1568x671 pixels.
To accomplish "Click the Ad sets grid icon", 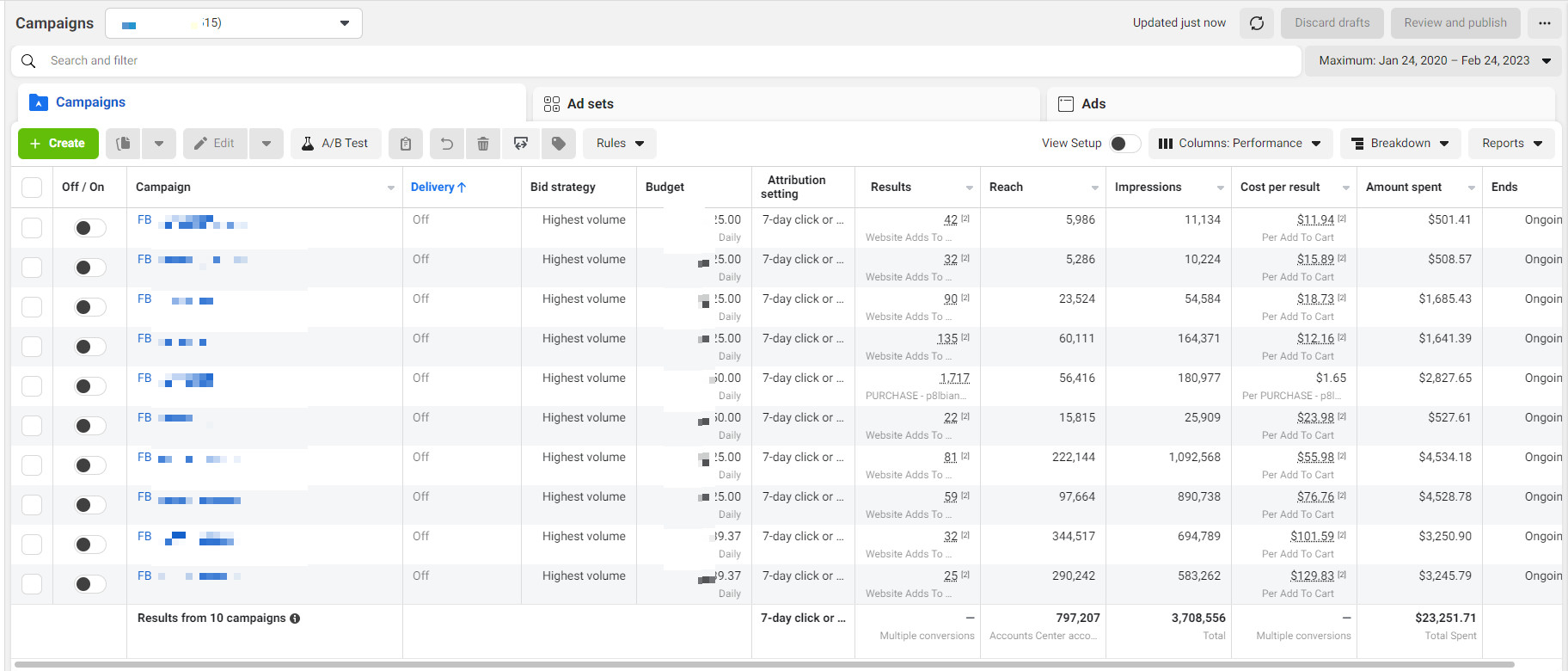I will 552,104.
